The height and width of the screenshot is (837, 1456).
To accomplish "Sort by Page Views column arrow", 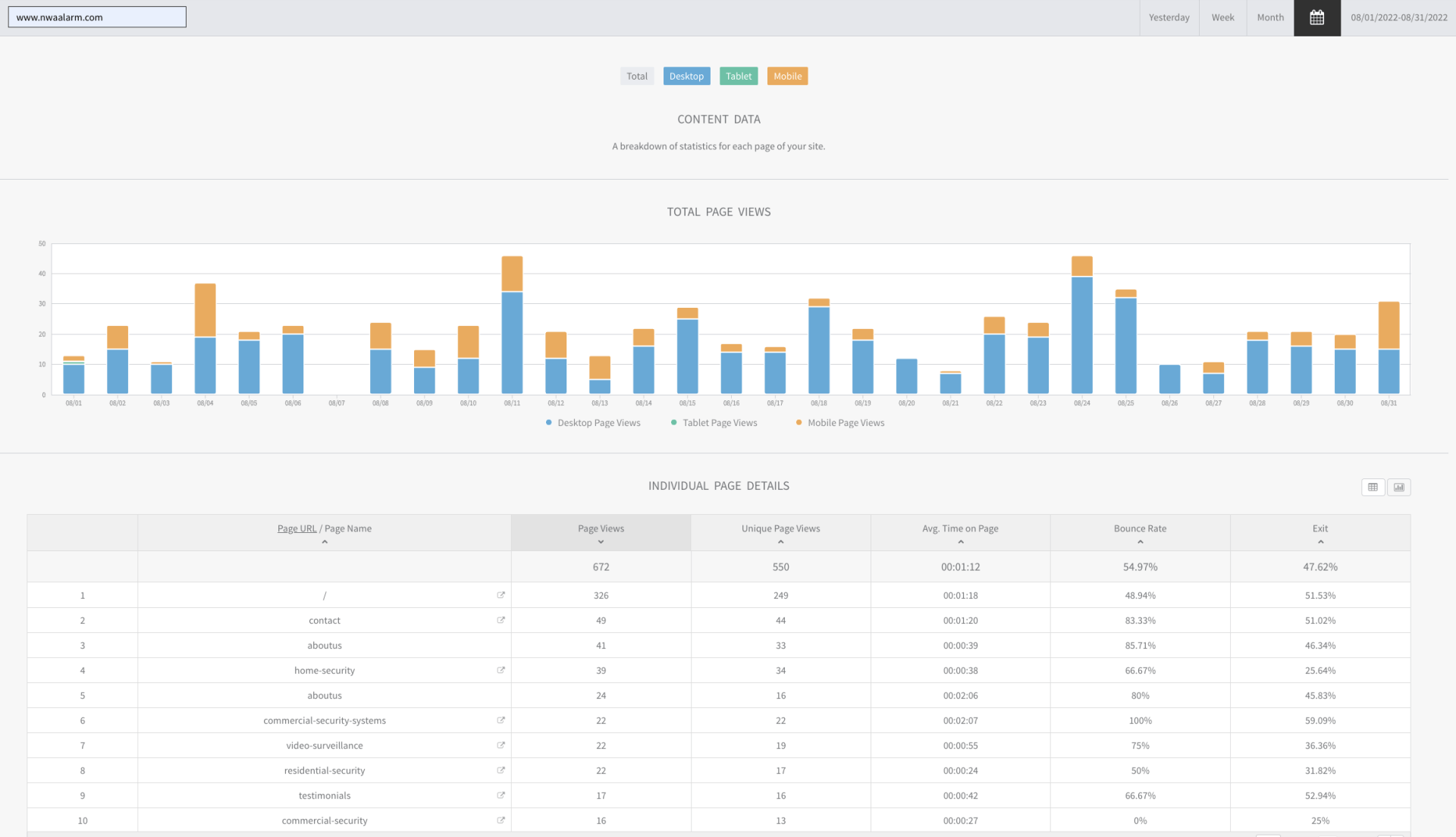I will tap(601, 542).
